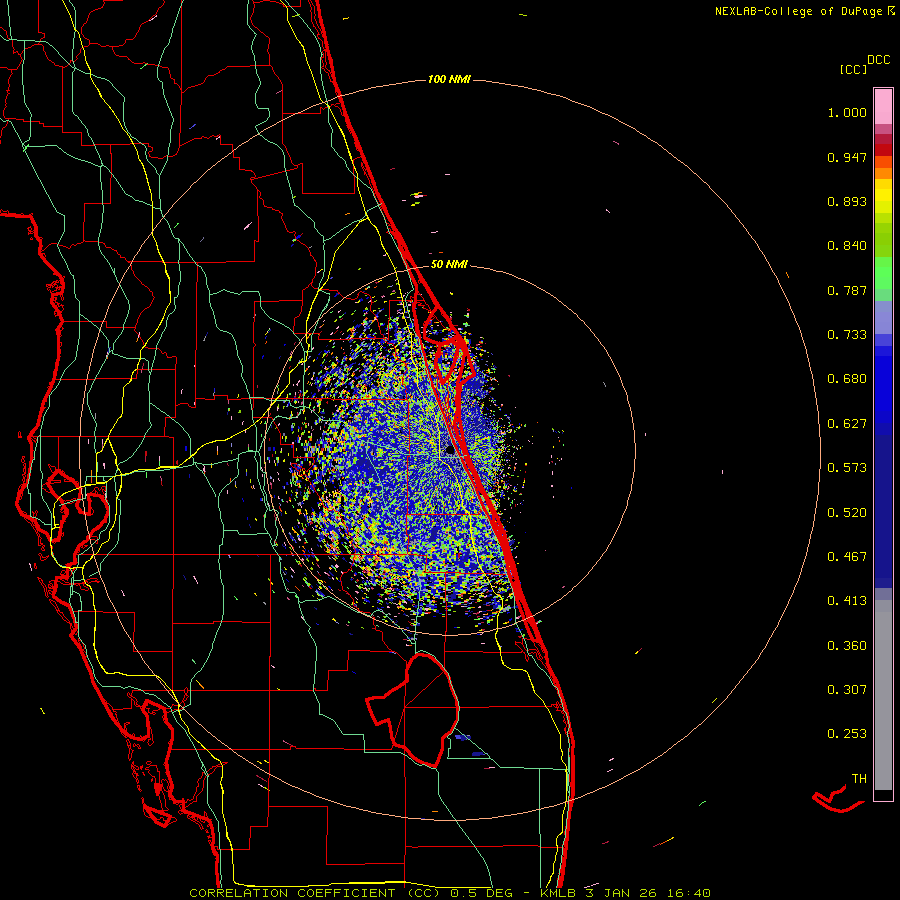900x900 pixels.
Task: Click the 0.627 scale value
Action: click(x=847, y=424)
